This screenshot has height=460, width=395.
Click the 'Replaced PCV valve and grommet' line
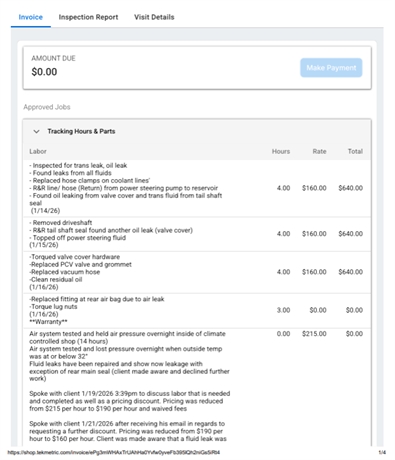tap(80, 264)
